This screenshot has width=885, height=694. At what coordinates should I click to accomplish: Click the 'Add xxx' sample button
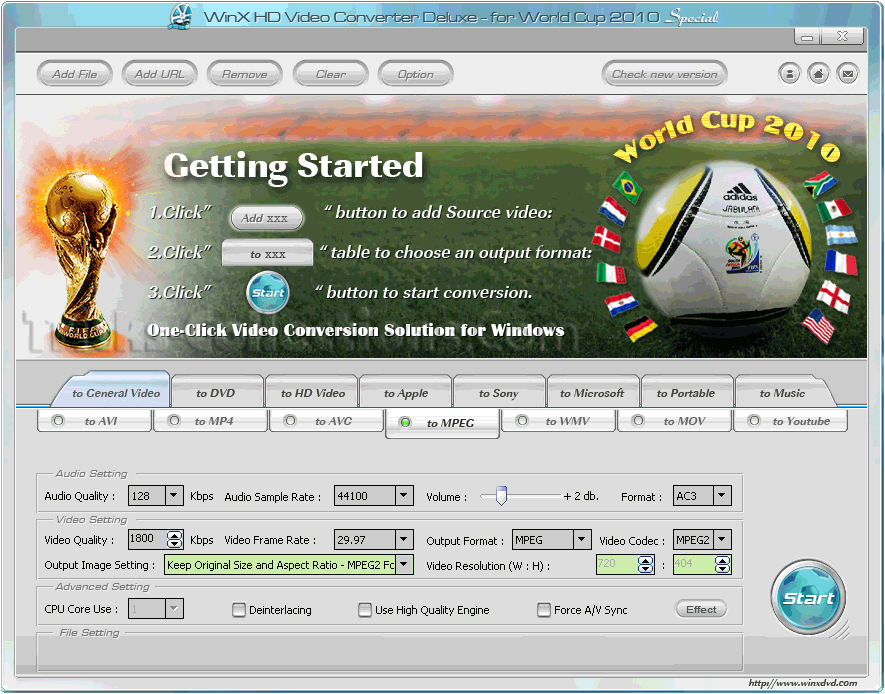(265, 218)
